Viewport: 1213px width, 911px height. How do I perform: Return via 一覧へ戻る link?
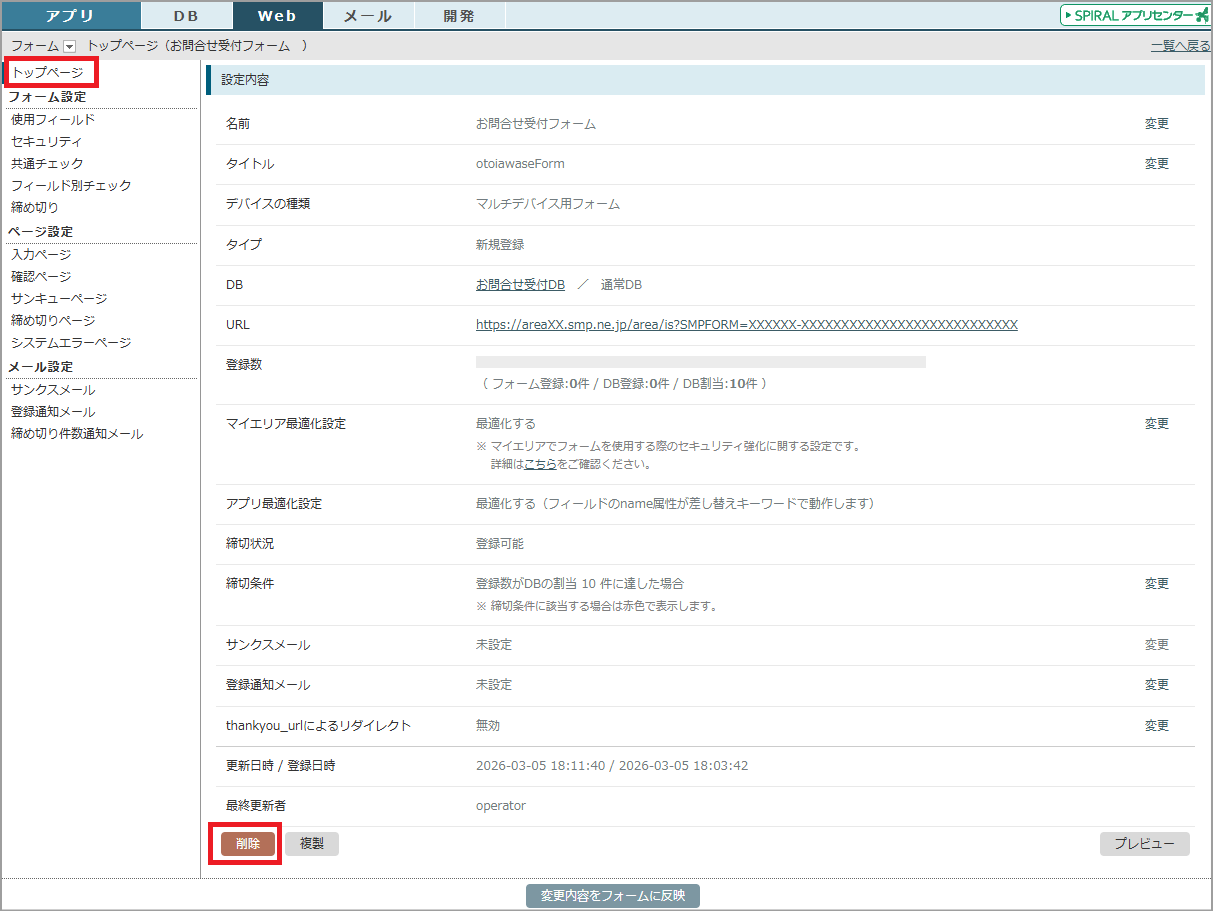(1180, 46)
